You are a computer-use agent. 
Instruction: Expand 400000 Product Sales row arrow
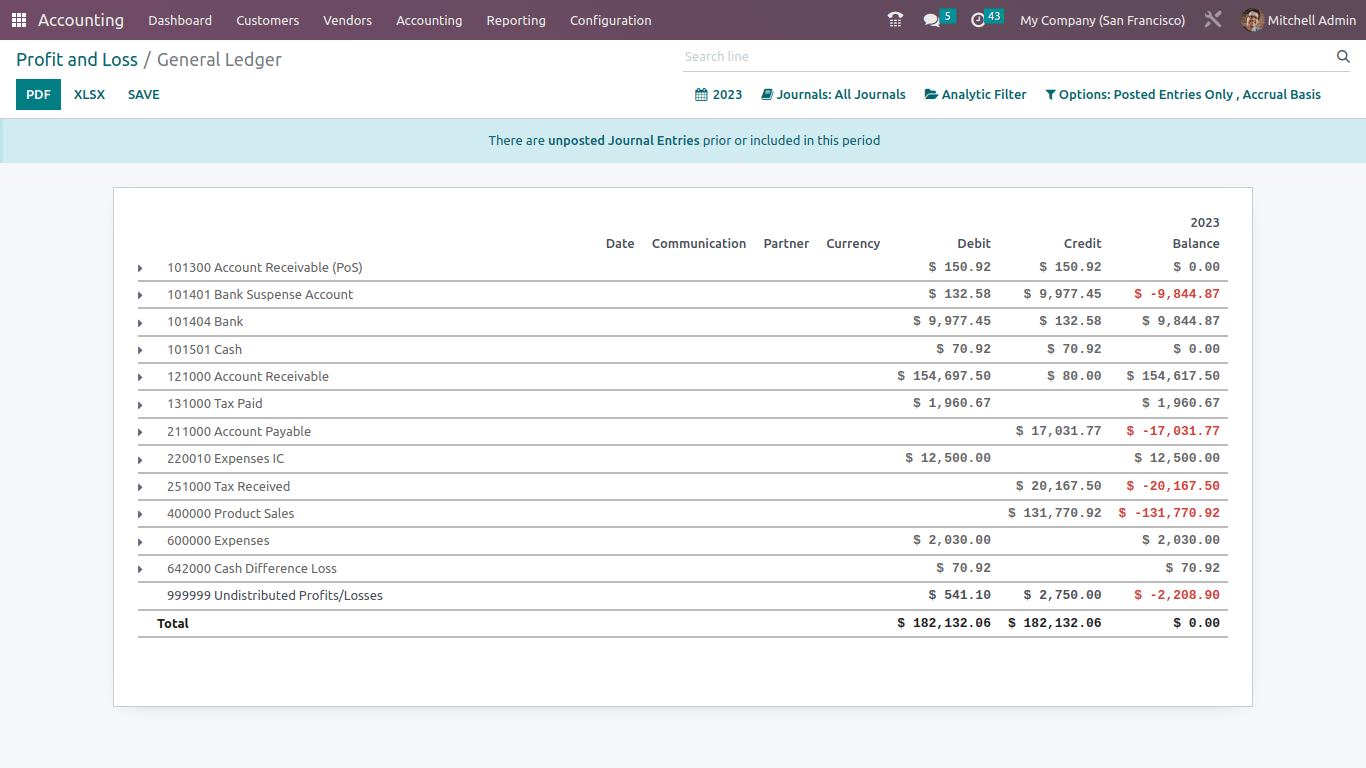coord(140,514)
